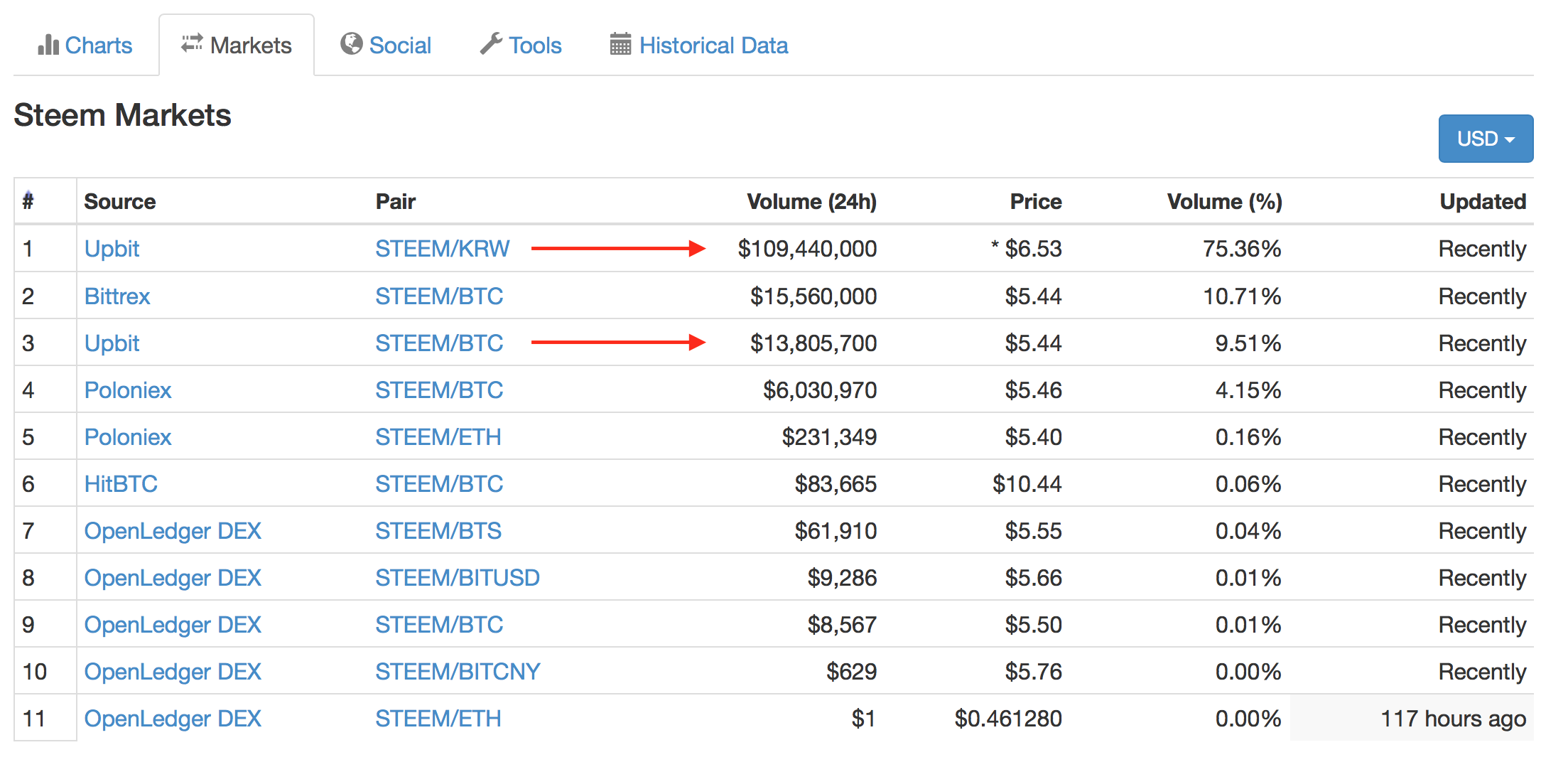Click the $231,349 volume value
Screen dimensions: 1568x767
click(x=829, y=437)
